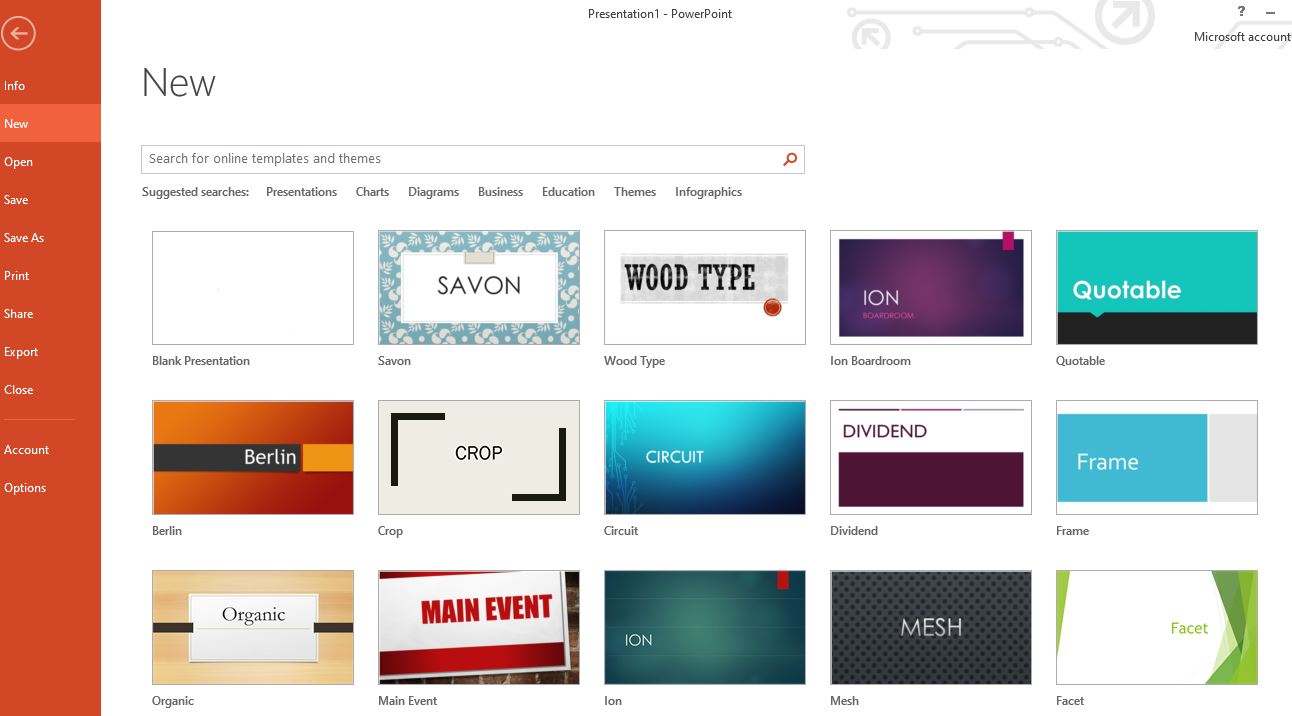Screen dimensions: 1292x716
Task: Choose the Dividend theme thumbnail
Action: [x=931, y=458]
